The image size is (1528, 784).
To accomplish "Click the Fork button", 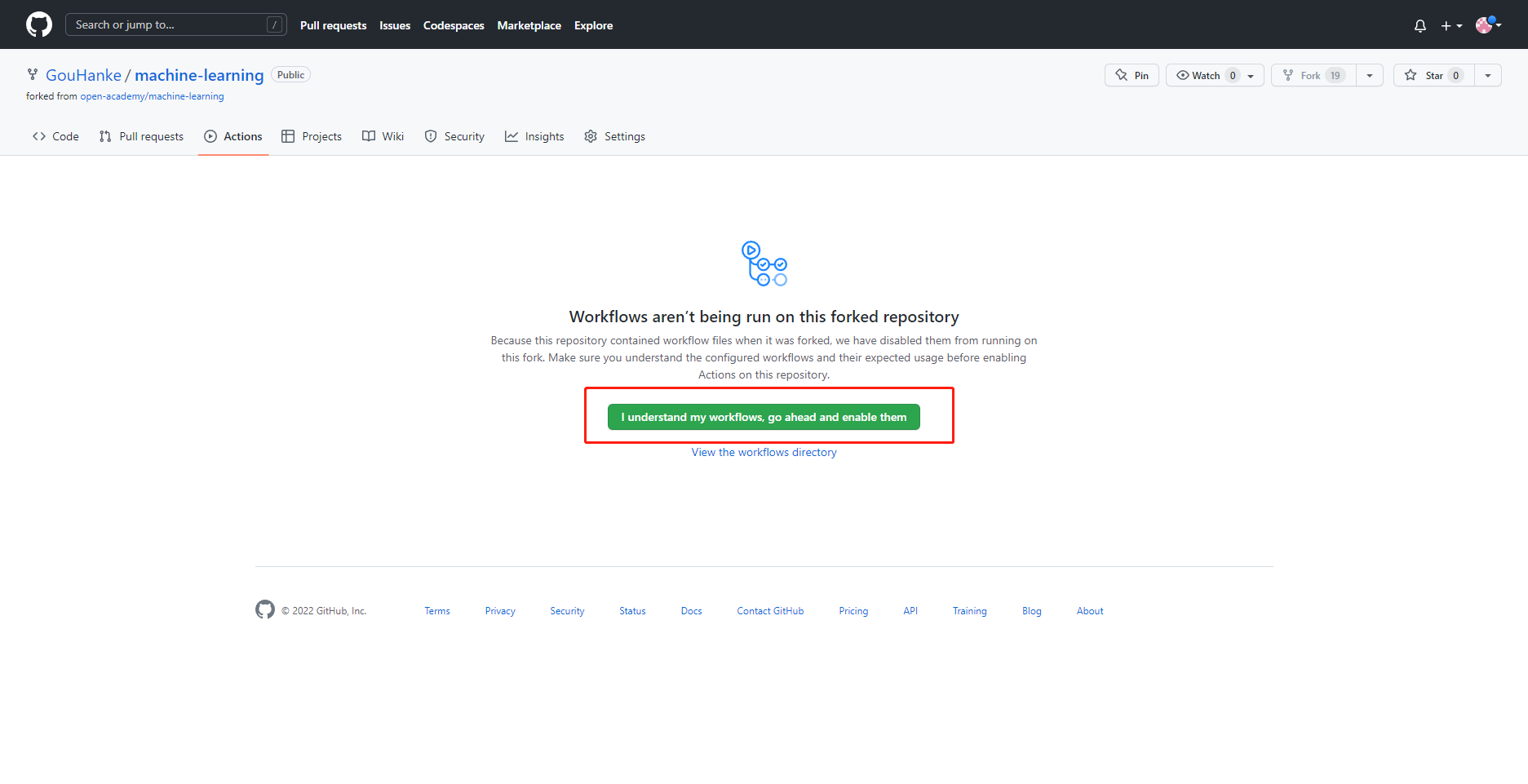I will coord(1313,75).
